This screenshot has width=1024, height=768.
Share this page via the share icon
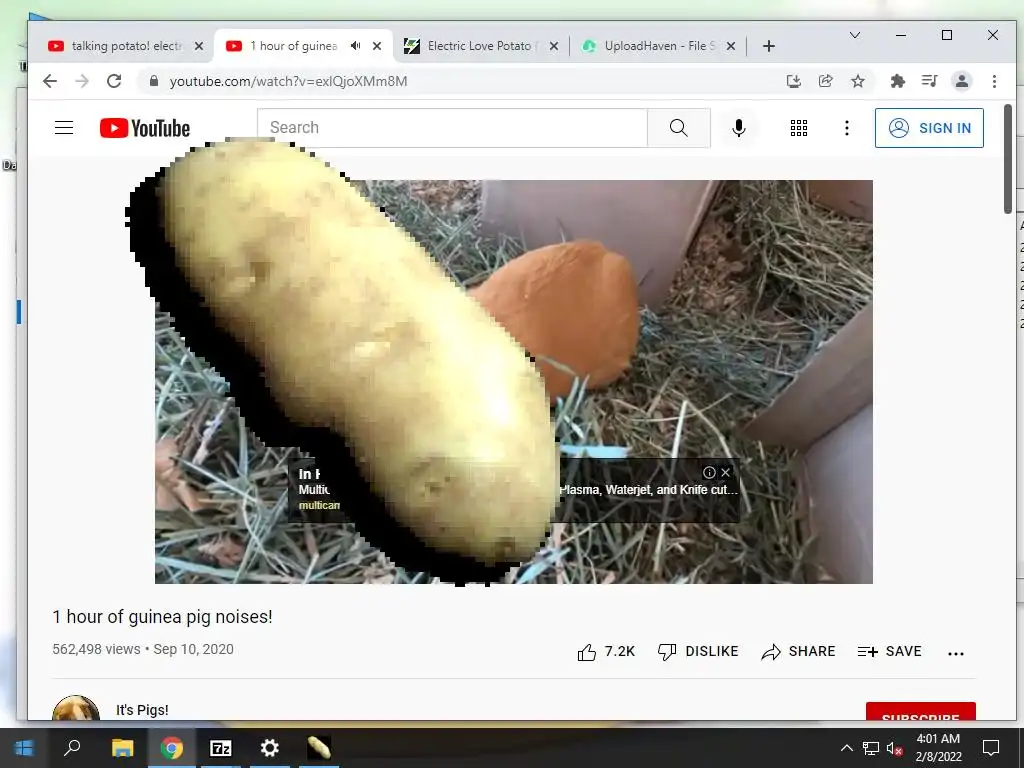click(x=825, y=81)
